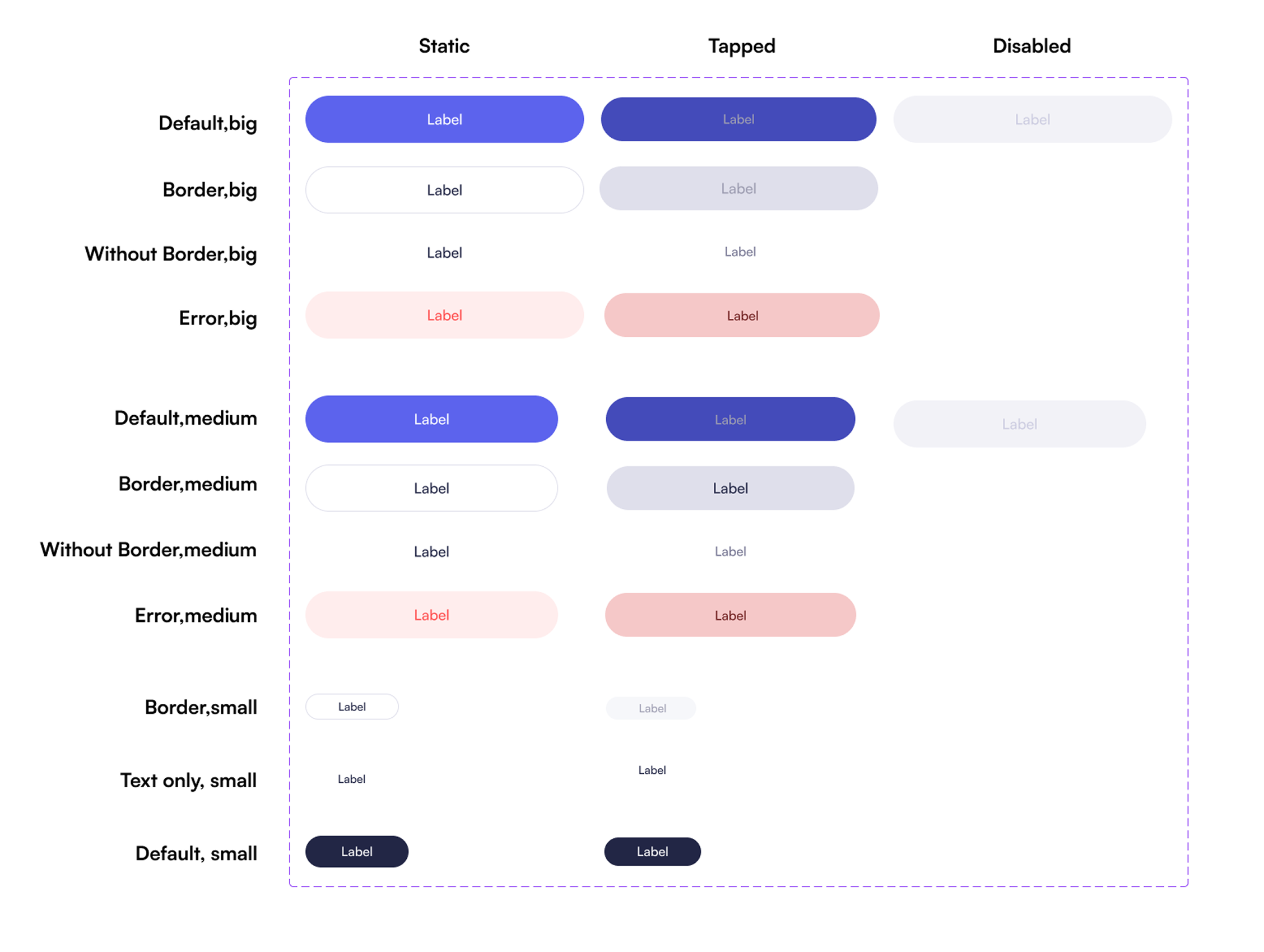This screenshot has height=952, width=1264.
Task: Click the static Border small outlined button
Action: tap(352, 708)
